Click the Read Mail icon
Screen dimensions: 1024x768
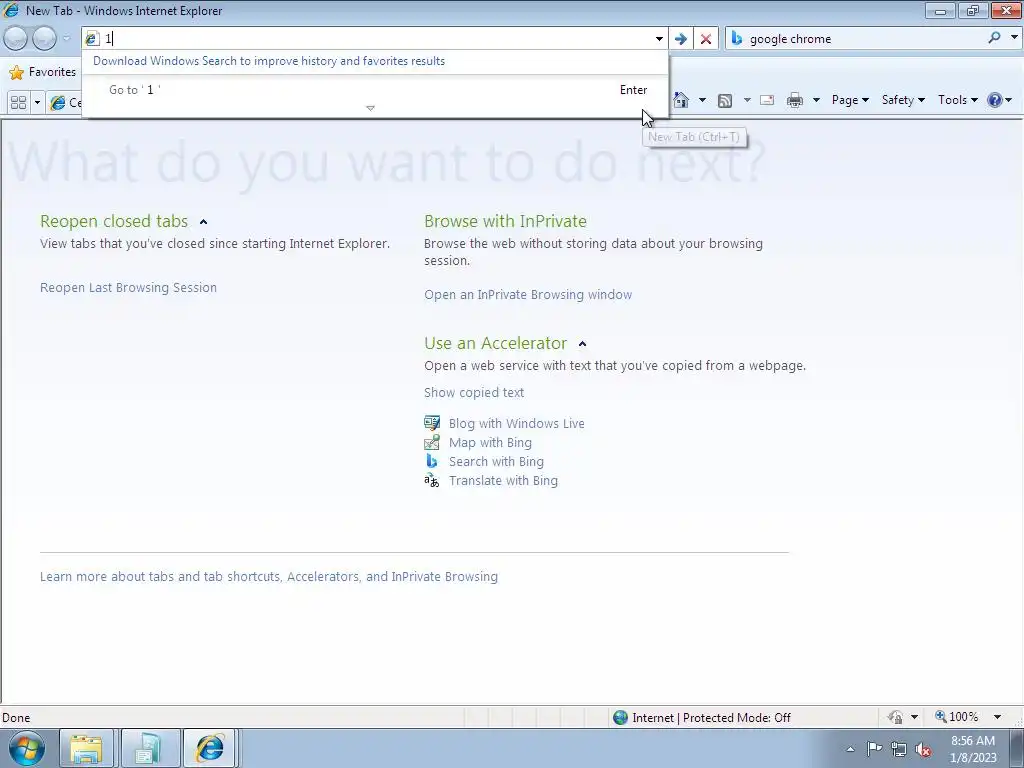pyautogui.click(x=767, y=100)
